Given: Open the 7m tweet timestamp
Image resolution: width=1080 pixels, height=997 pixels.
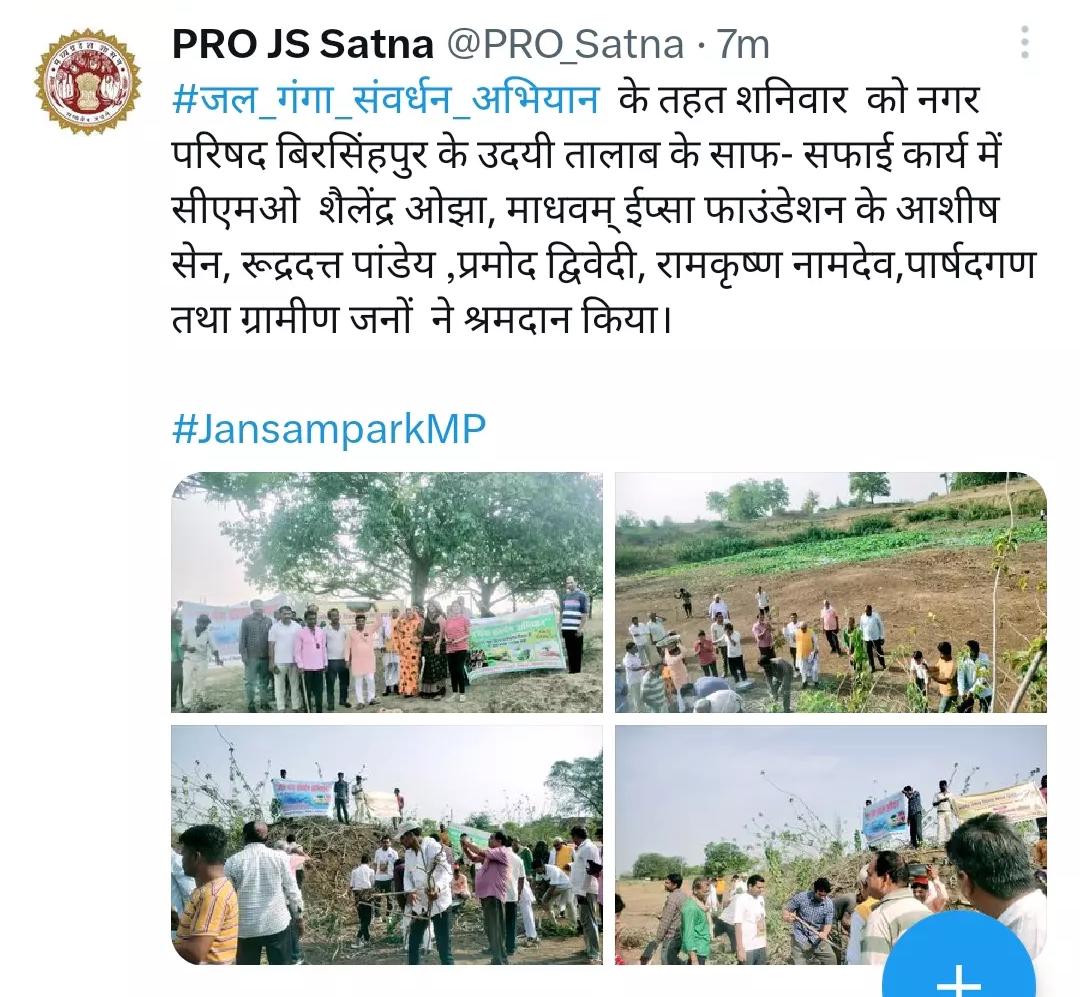Looking at the screenshot, I should [x=742, y=45].
